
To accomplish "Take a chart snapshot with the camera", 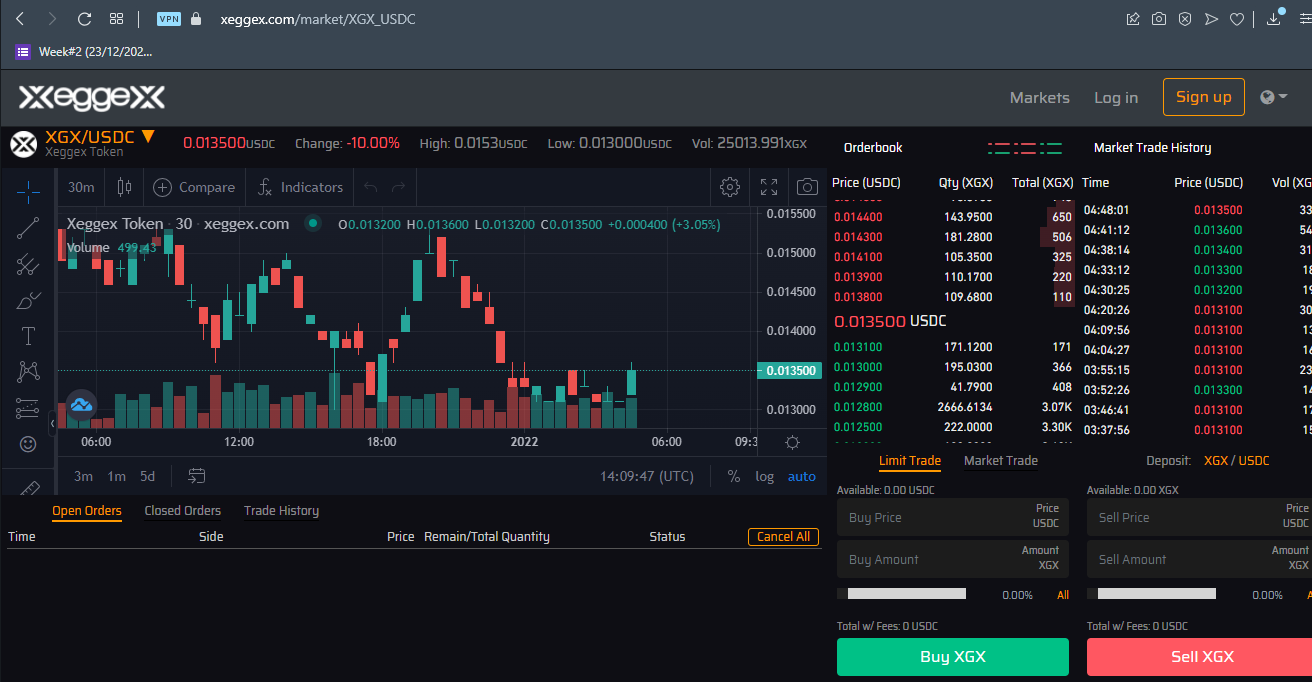I will [807, 187].
